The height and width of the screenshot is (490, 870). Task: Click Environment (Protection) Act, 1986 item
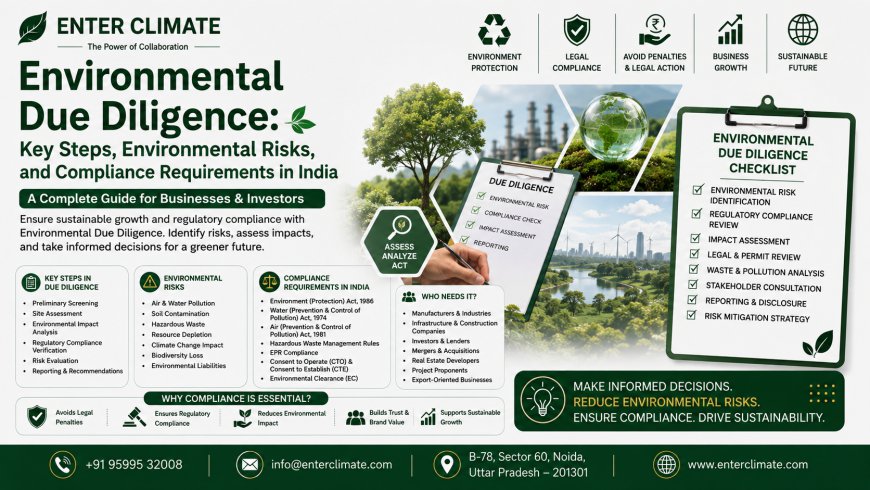click(x=322, y=301)
